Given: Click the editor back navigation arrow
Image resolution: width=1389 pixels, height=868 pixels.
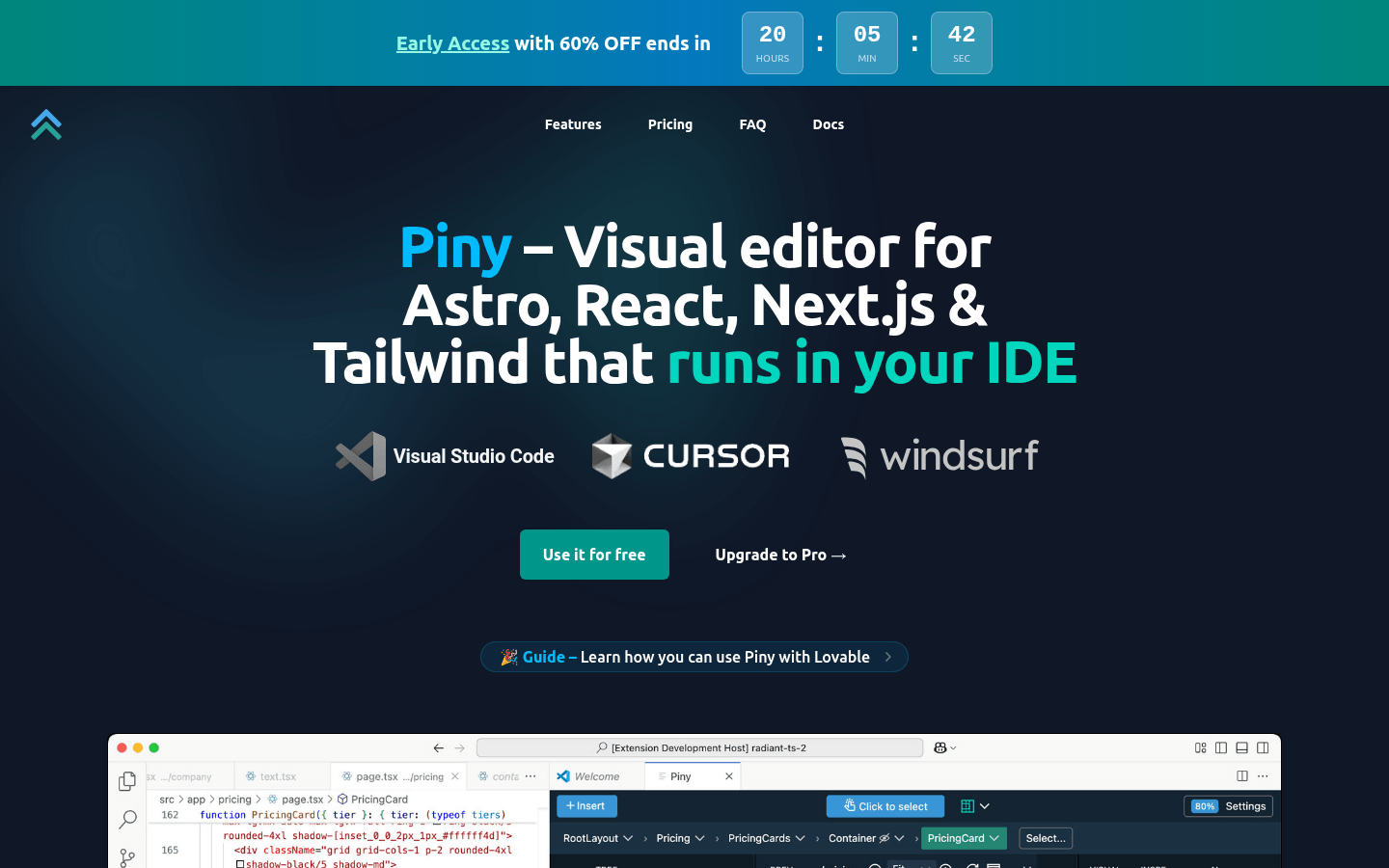Looking at the screenshot, I should point(439,747).
